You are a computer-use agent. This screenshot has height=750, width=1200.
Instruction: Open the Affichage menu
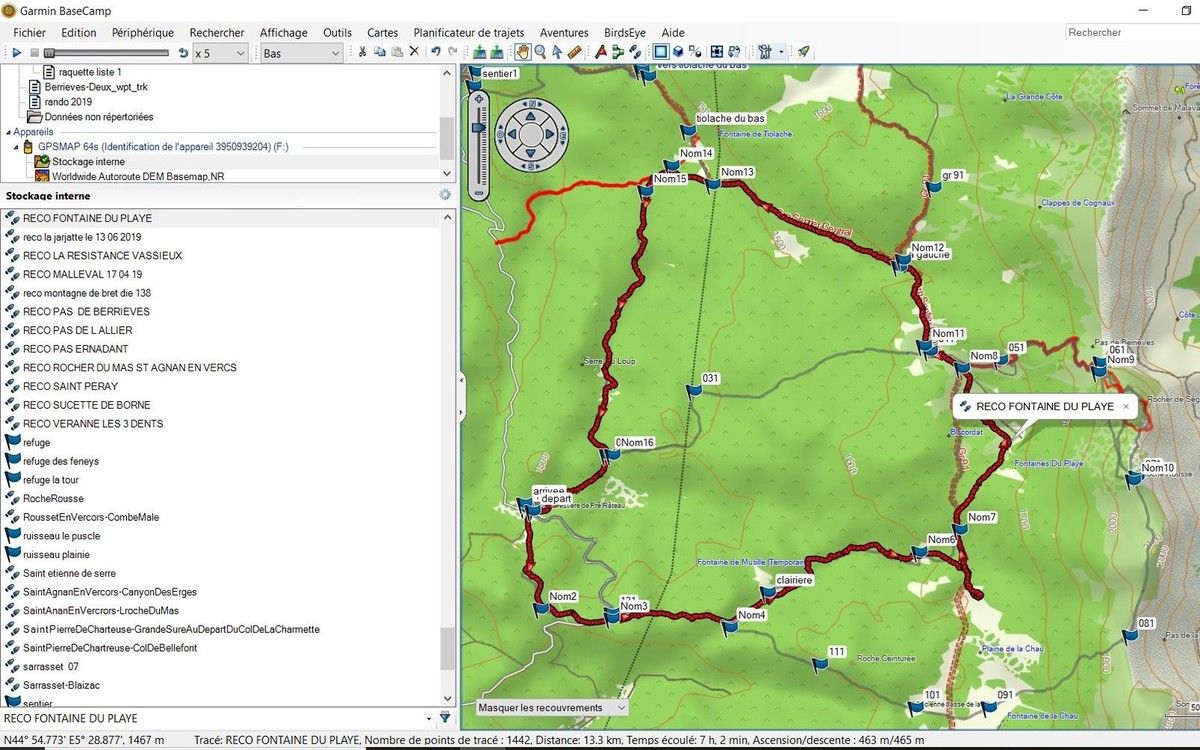coord(284,33)
